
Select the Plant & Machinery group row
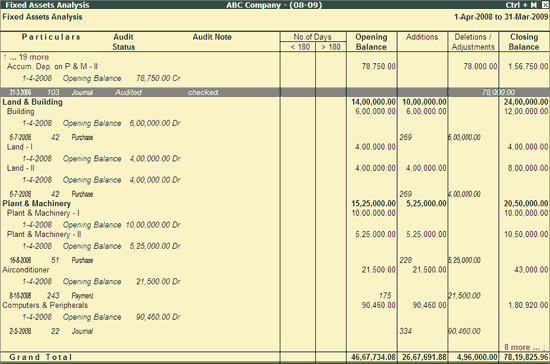point(275,203)
